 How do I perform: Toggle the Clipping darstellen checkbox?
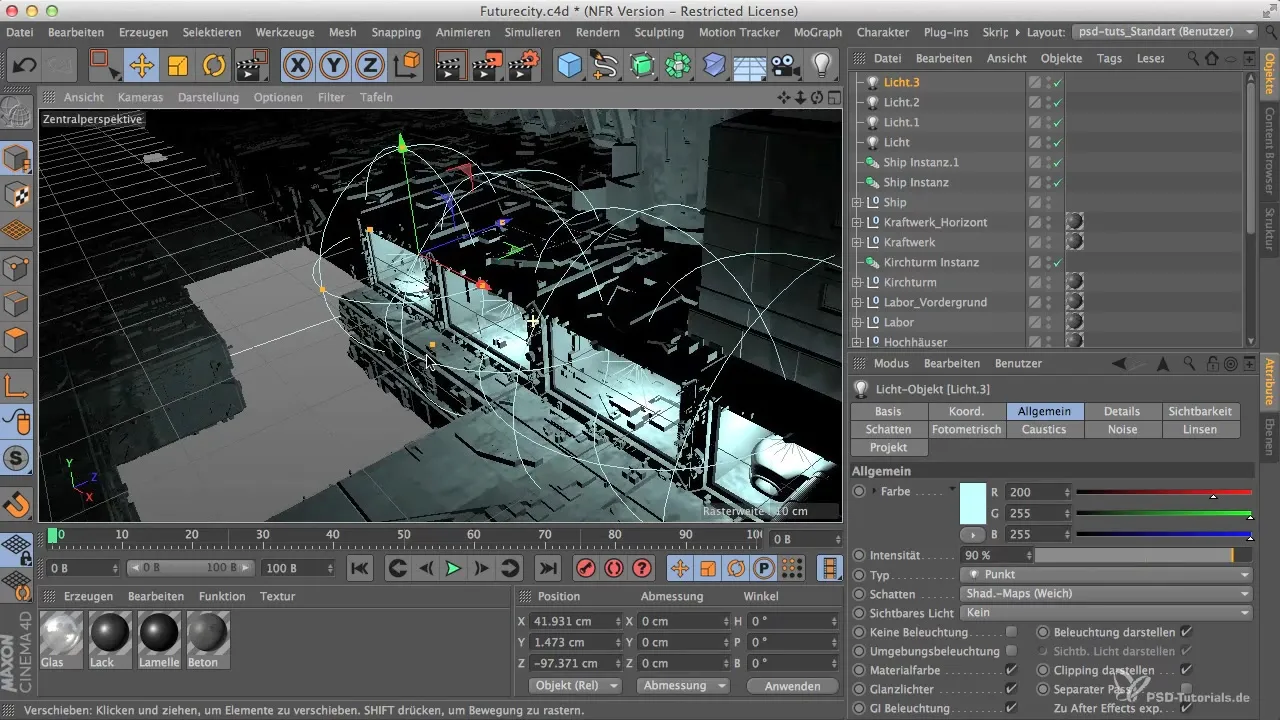tap(1186, 670)
